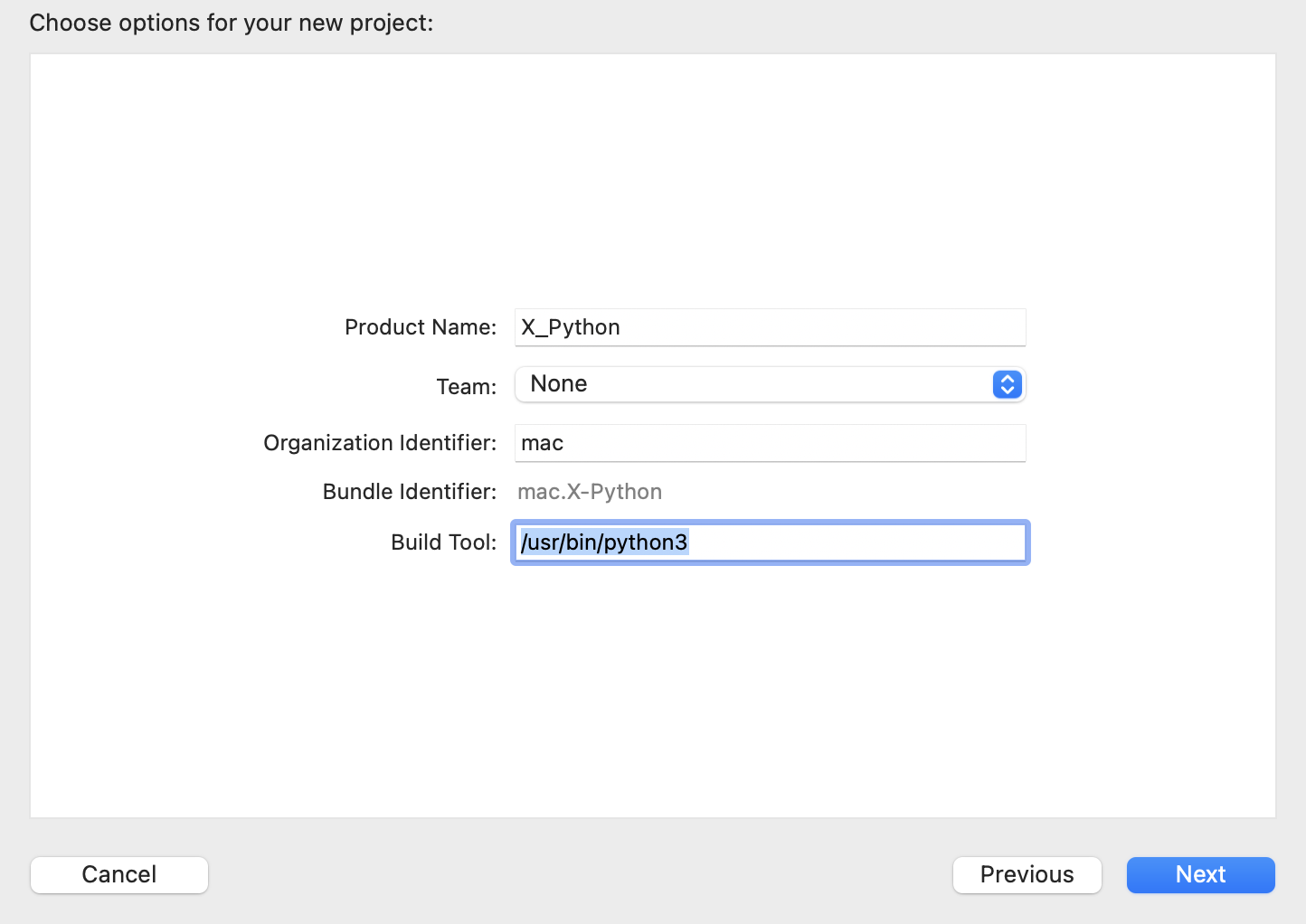Click the blue up-down arrows on Team popup
The image size is (1306, 924).
coord(1006,384)
